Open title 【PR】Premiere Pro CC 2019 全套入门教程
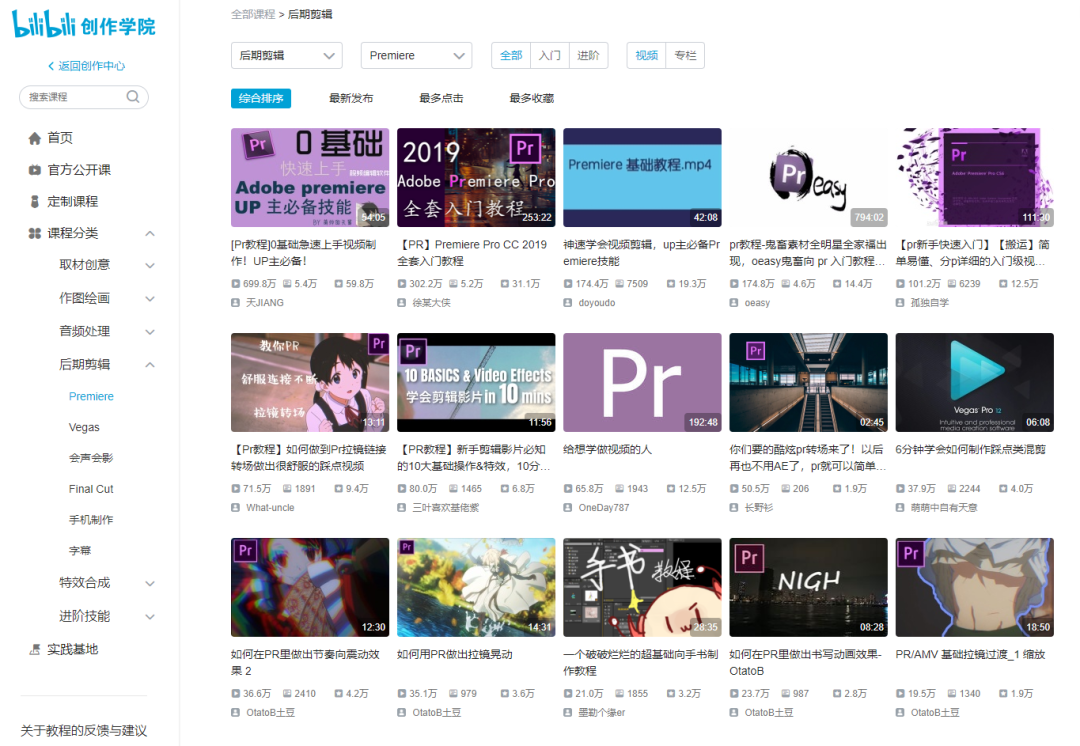Image resolution: width=1080 pixels, height=746 pixels. pyautogui.click(x=472, y=253)
